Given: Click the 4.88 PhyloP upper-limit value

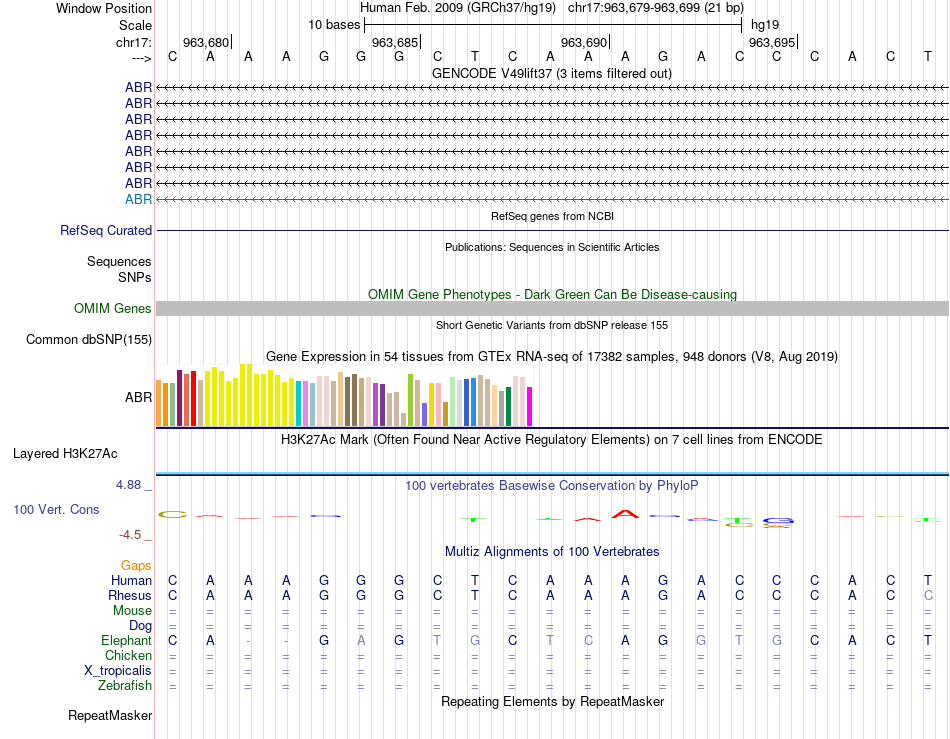Looking at the screenshot, I should (x=128, y=485).
